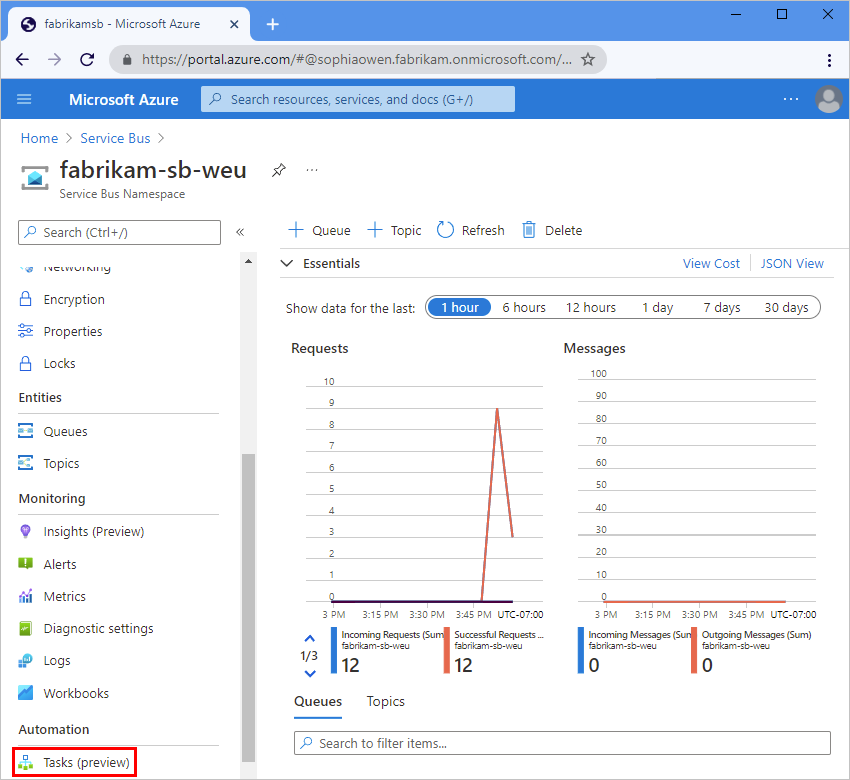850x780 pixels.
Task: Switch to the Topics tab
Action: 385,701
